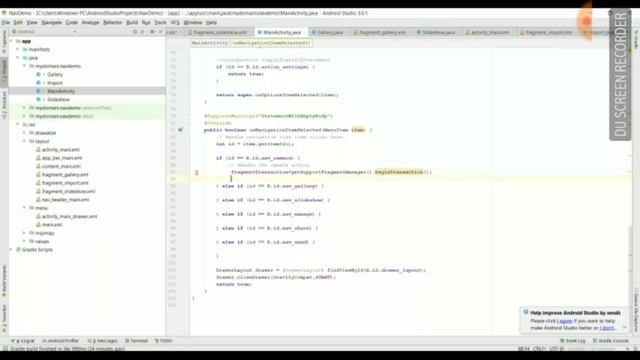Select fragment_import.xml in project tree

pyautogui.click(x=64, y=183)
